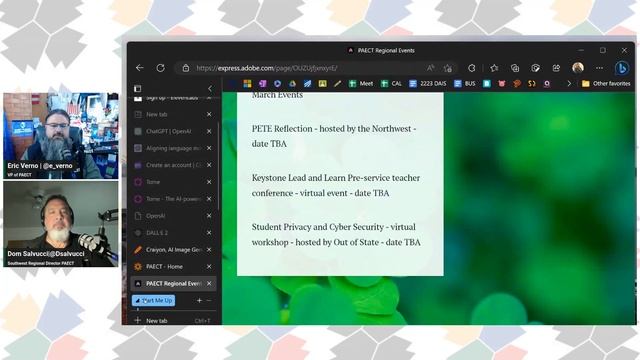Collapse the vertical tabs pane
The width and height of the screenshot is (640, 360).
[210, 89]
